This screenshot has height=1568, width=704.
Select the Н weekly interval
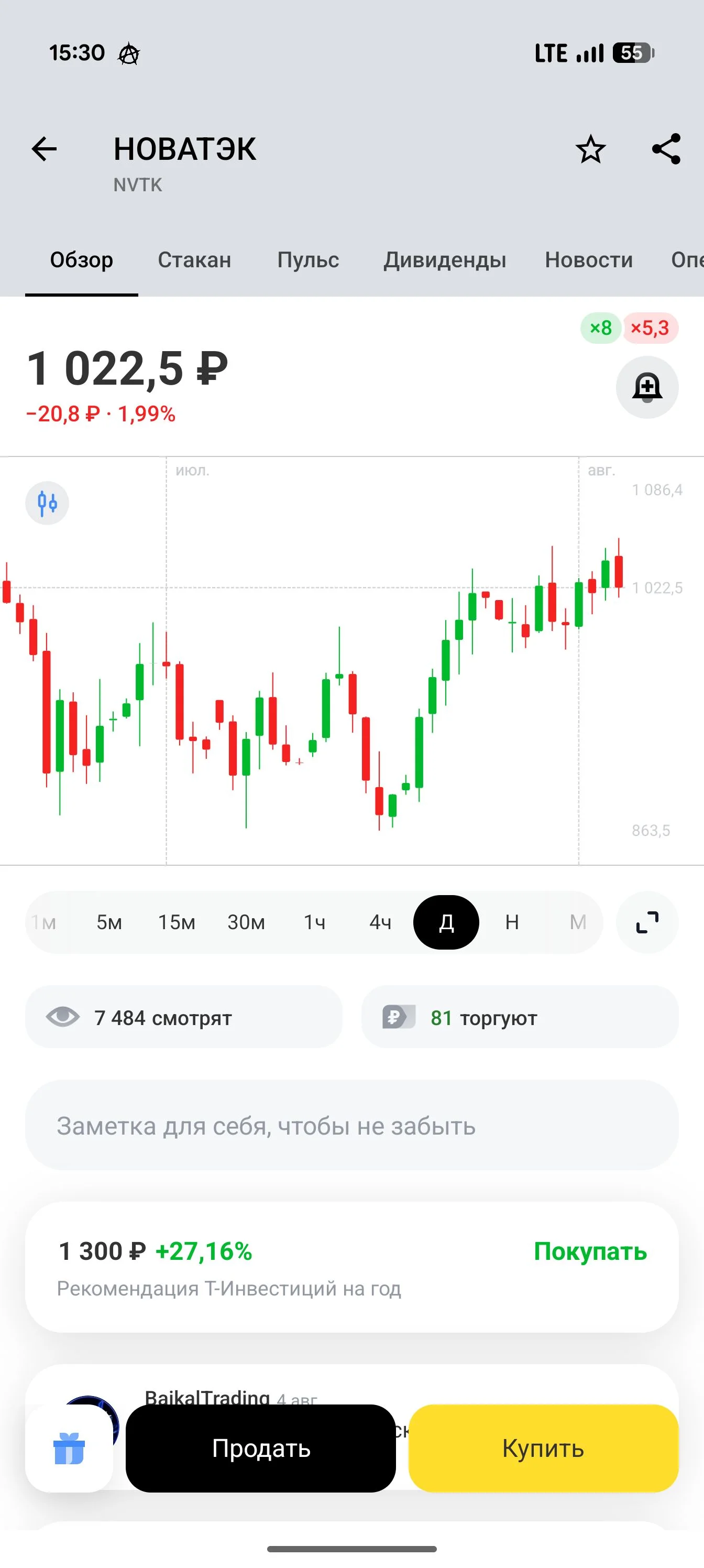point(512,922)
